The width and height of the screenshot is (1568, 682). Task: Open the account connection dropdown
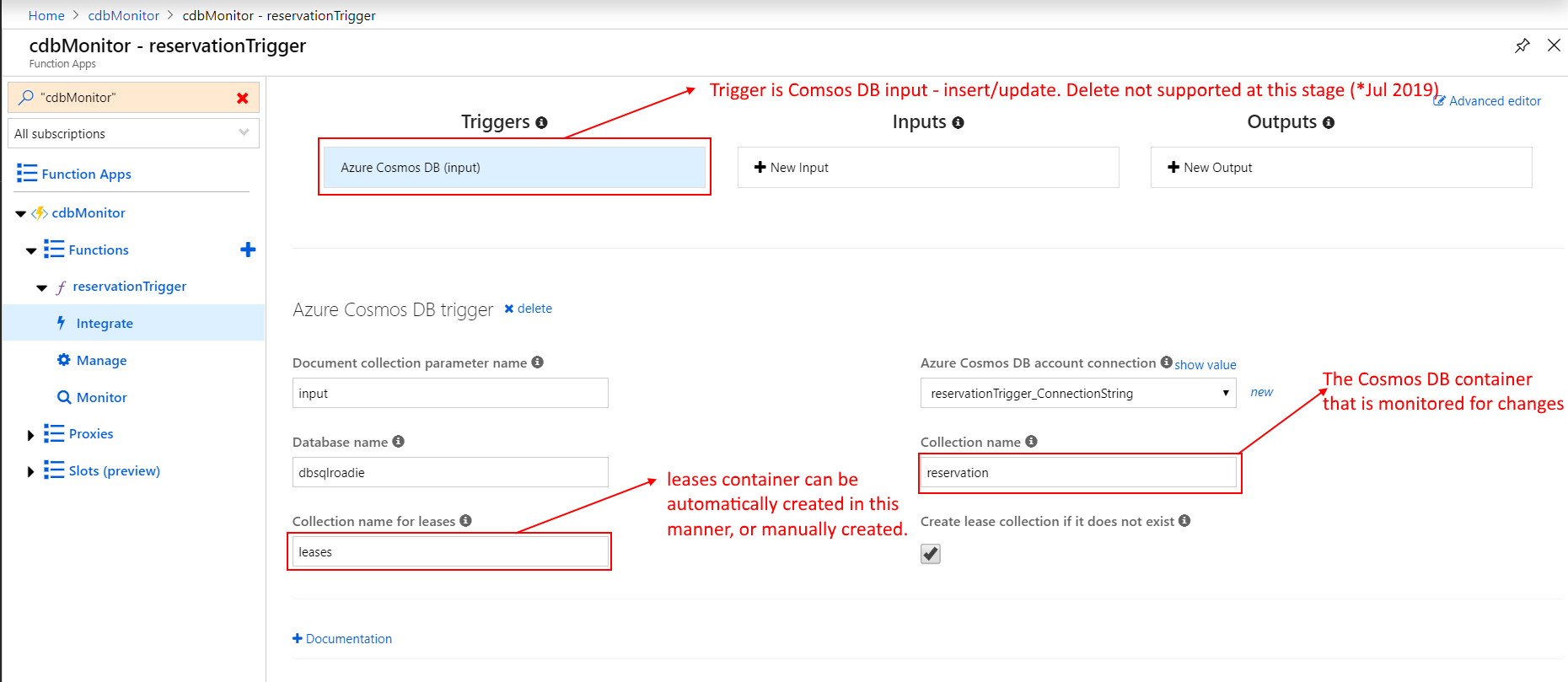point(1077,394)
